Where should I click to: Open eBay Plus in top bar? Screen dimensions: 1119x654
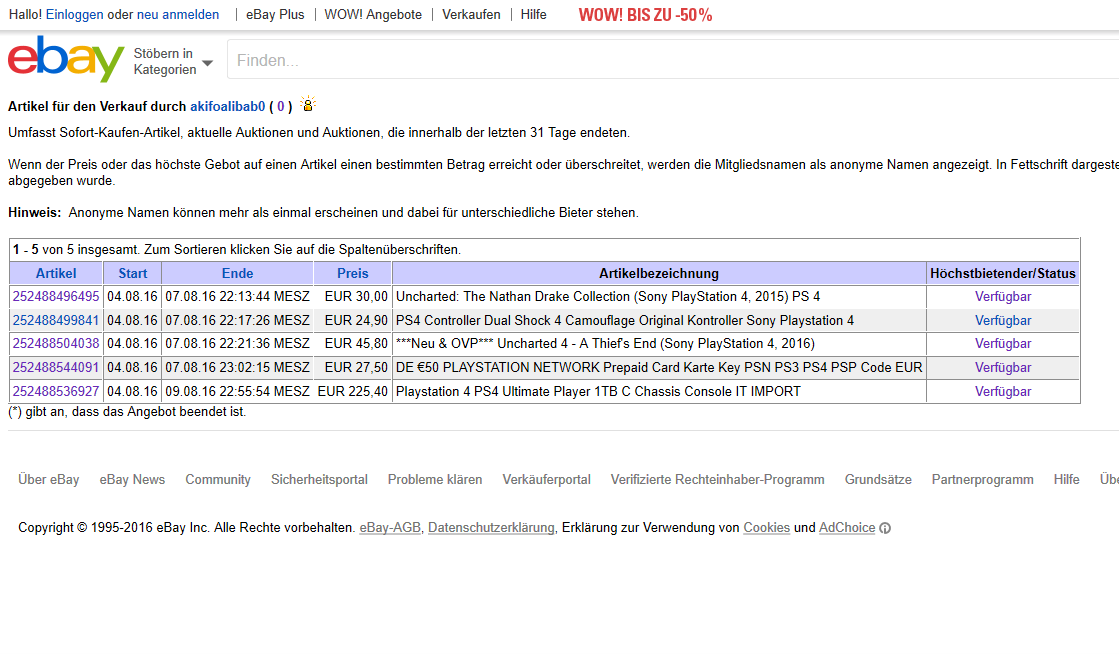(x=275, y=14)
